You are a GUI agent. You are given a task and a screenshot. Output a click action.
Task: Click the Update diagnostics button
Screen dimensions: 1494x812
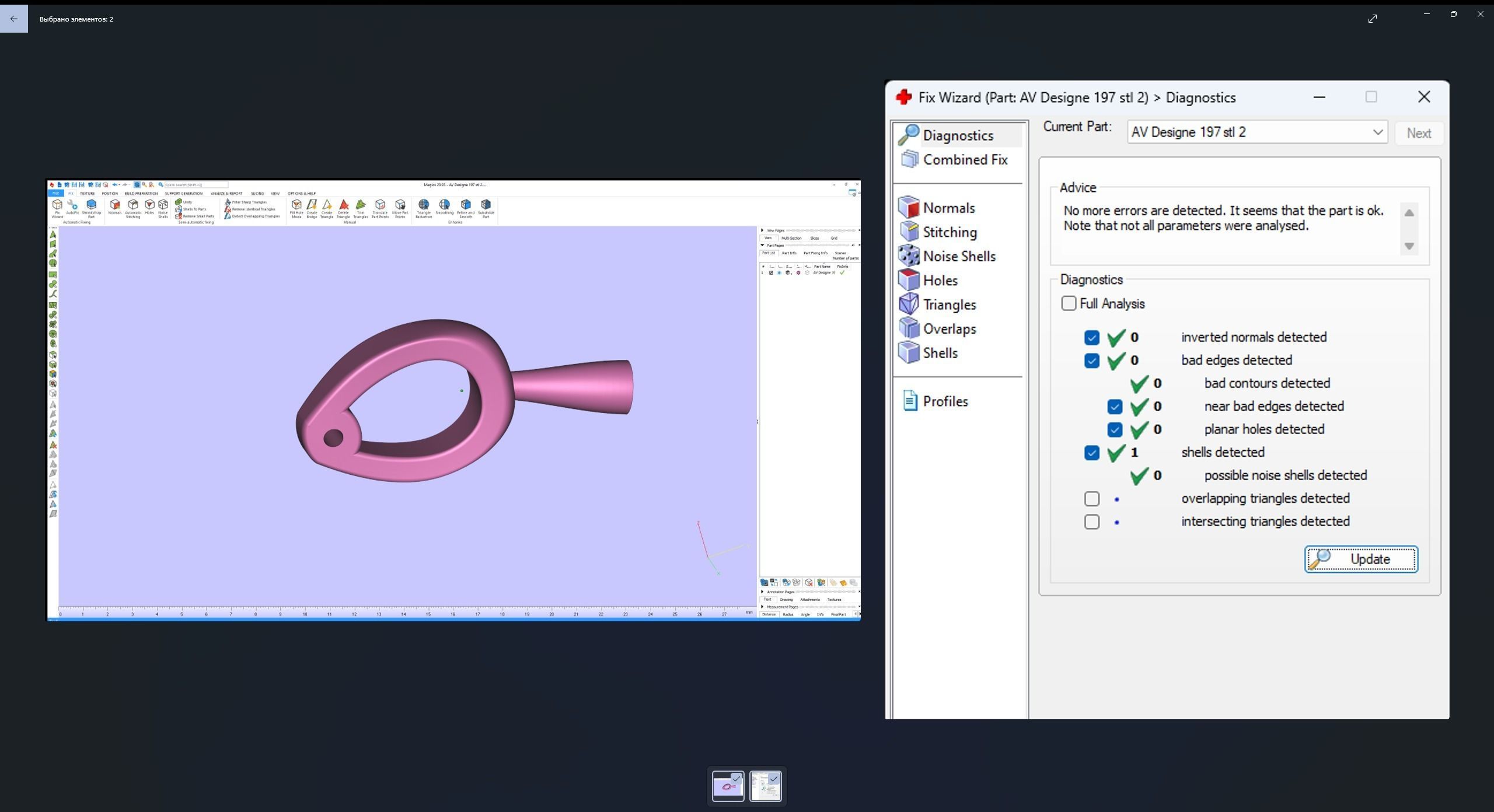[1361, 559]
